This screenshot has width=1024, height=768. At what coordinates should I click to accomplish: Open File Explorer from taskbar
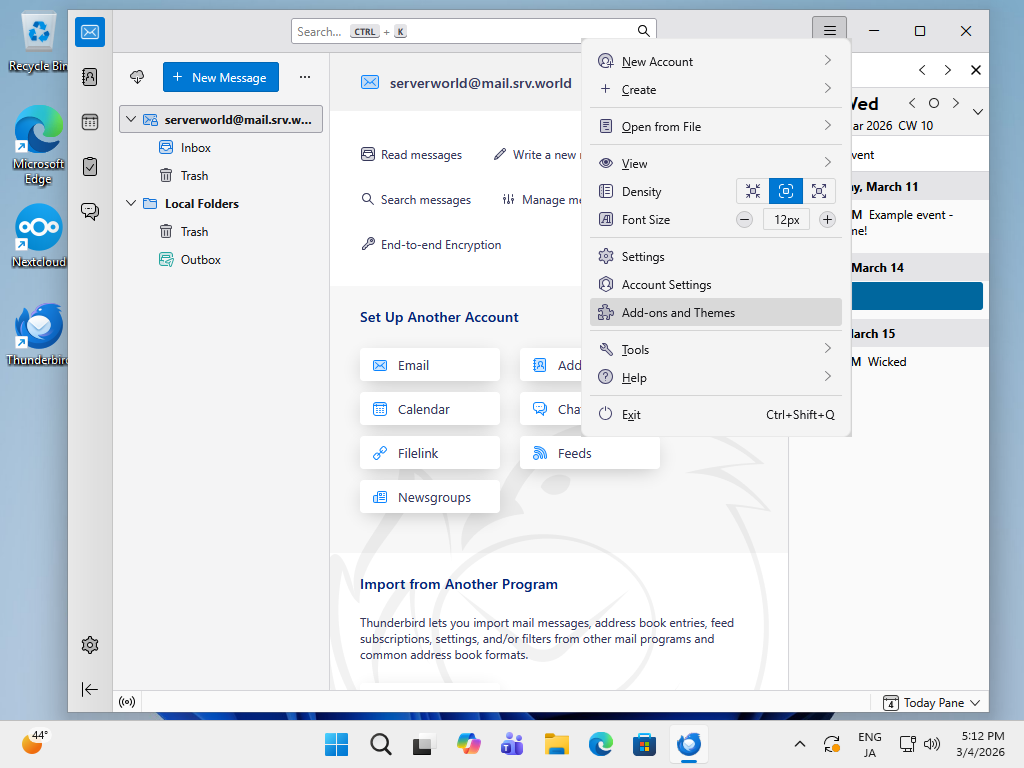556,744
